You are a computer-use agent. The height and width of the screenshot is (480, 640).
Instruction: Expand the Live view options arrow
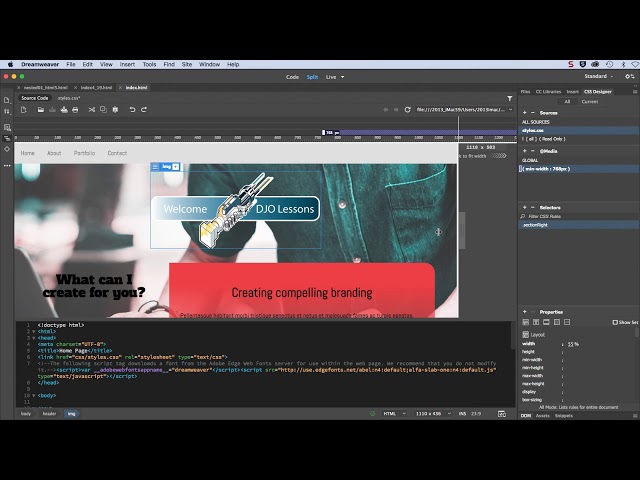point(342,77)
